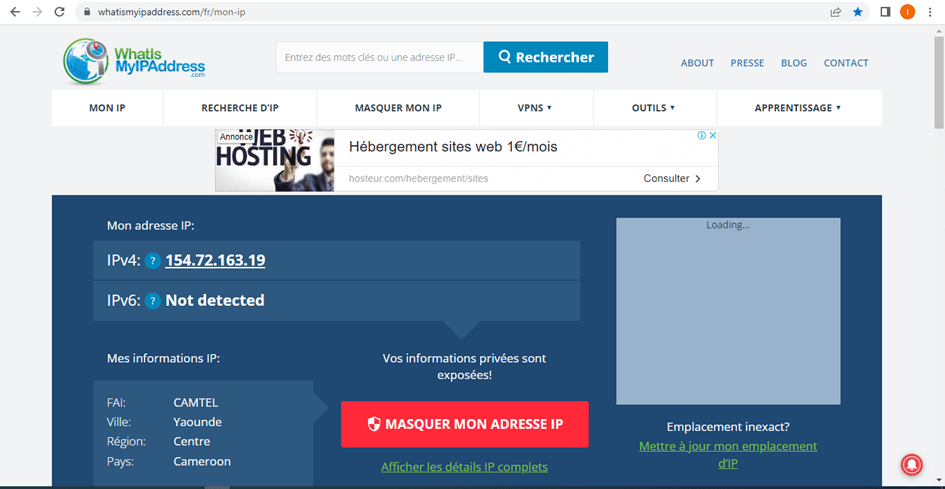Expand the OUTILS dropdown menu
945x489 pixels.
point(653,108)
